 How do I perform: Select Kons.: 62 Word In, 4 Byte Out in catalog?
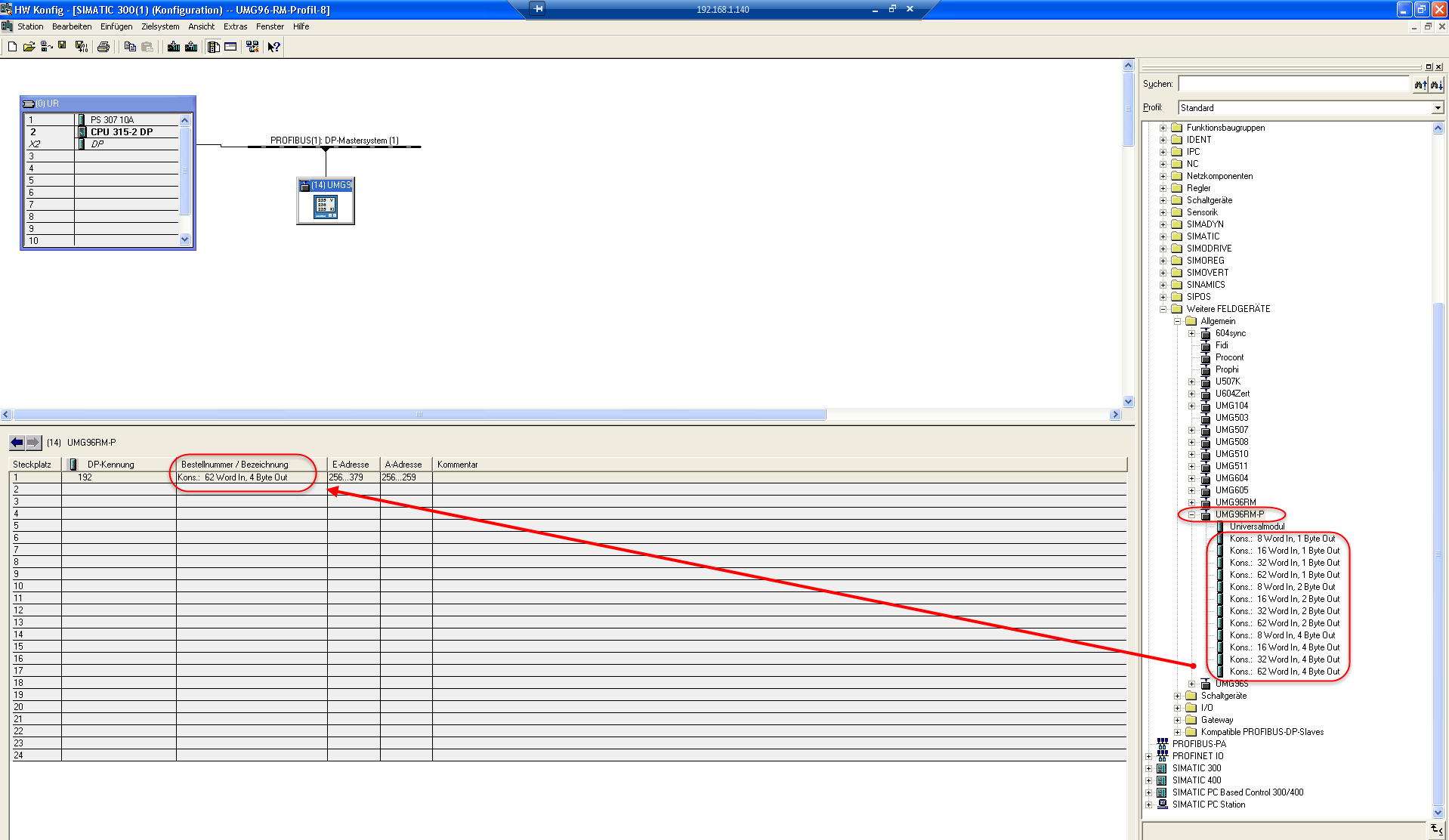pos(1284,672)
